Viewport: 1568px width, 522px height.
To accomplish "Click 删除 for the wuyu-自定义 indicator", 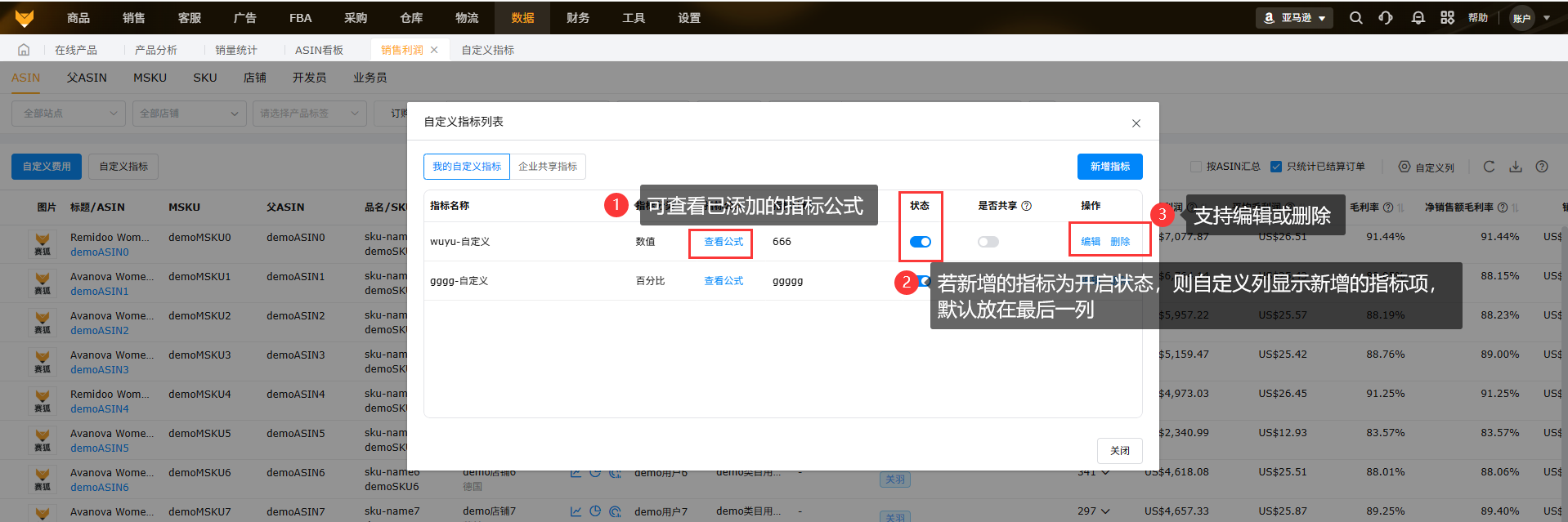I will tap(1120, 242).
